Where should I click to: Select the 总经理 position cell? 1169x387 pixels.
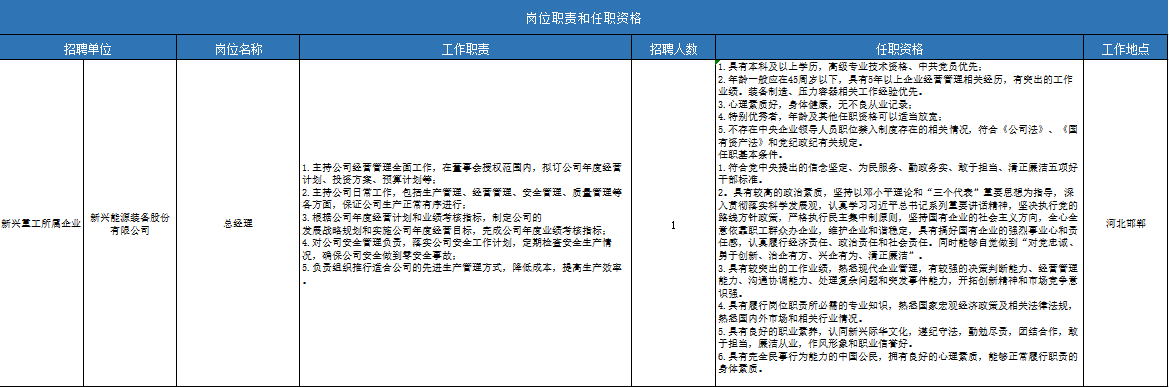click(238, 224)
